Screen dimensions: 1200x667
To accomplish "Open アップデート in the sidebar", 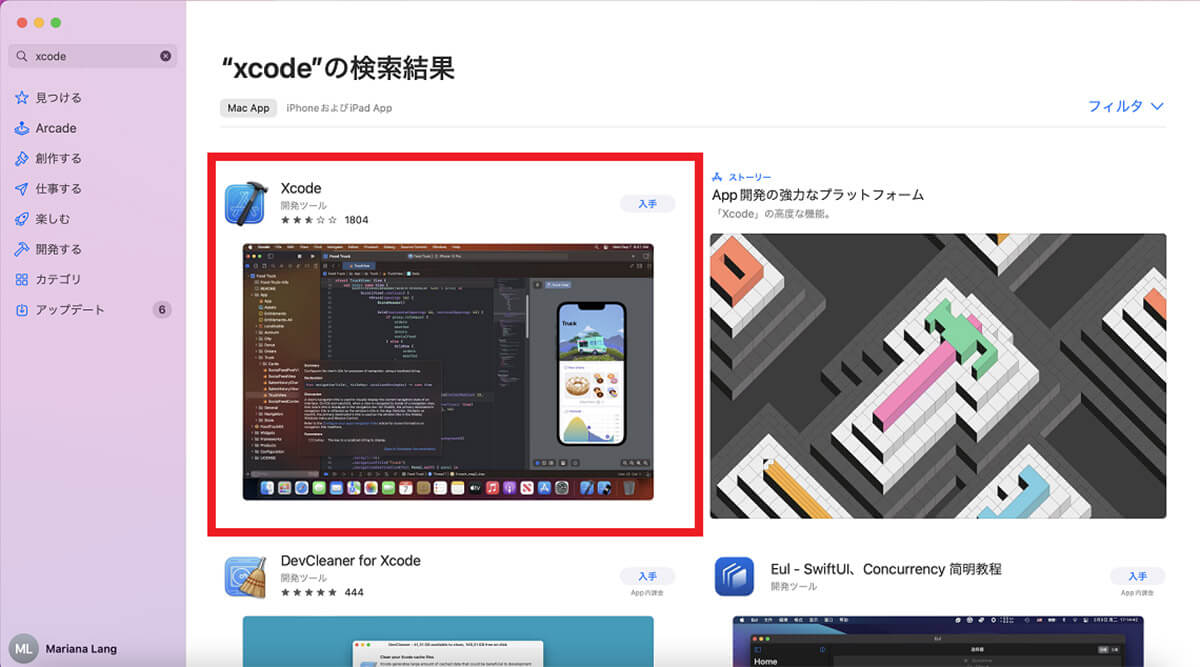I will coord(70,310).
